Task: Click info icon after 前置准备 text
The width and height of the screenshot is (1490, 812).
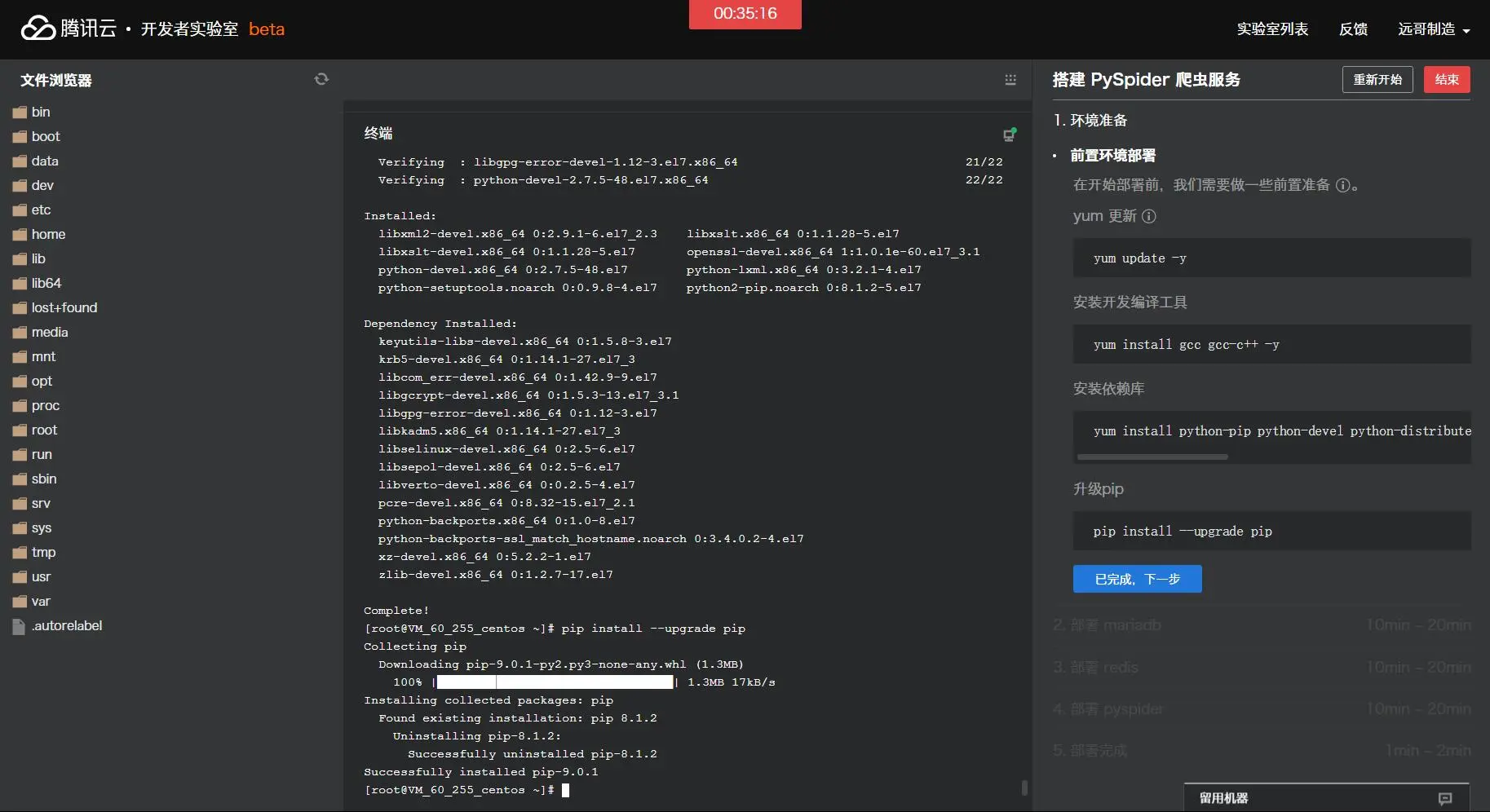Action: pyautogui.click(x=1342, y=185)
